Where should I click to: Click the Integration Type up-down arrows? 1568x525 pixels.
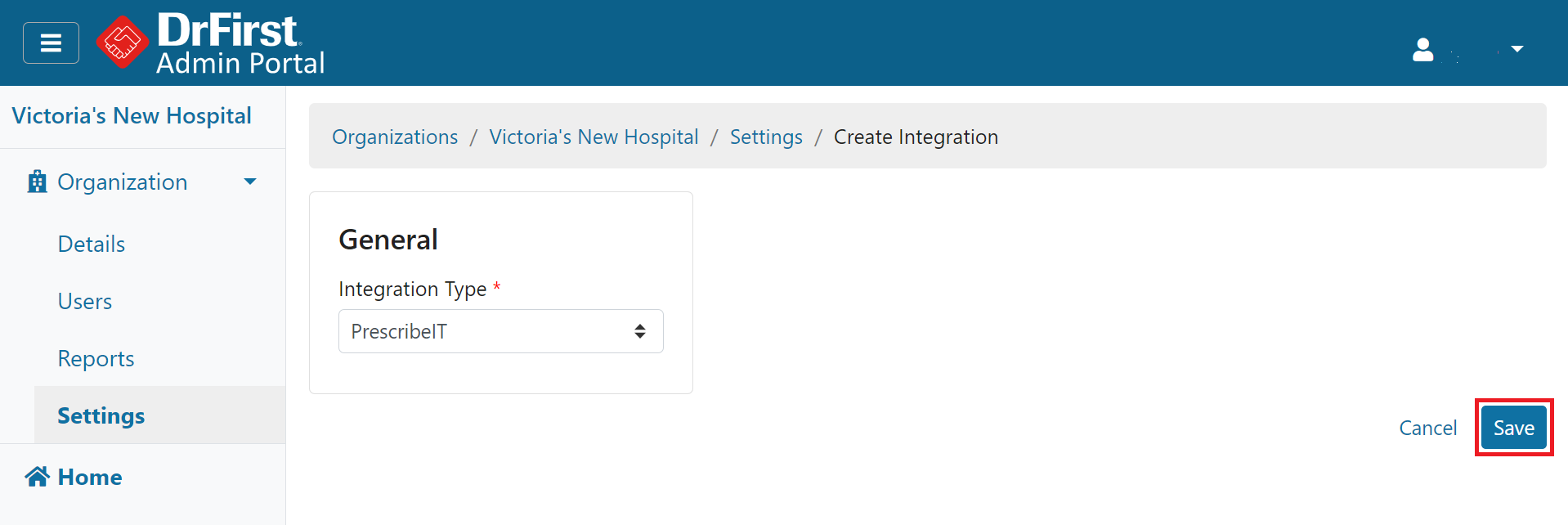[640, 331]
